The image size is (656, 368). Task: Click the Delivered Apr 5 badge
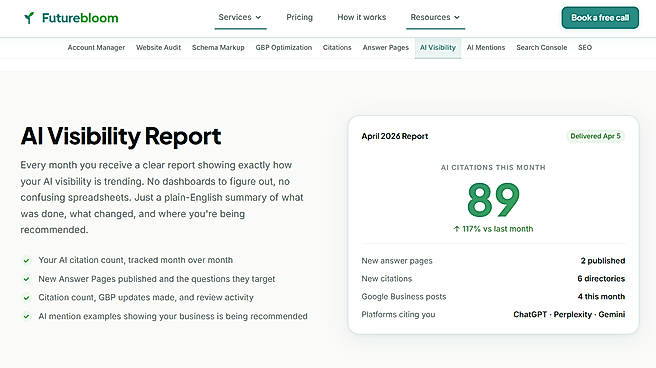coord(595,136)
